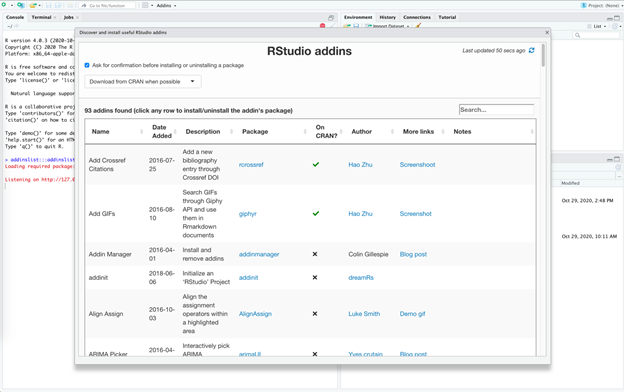The height and width of the screenshot is (392, 624).
Task: Open the Connections tab
Action: pyautogui.click(x=417, y=18)
